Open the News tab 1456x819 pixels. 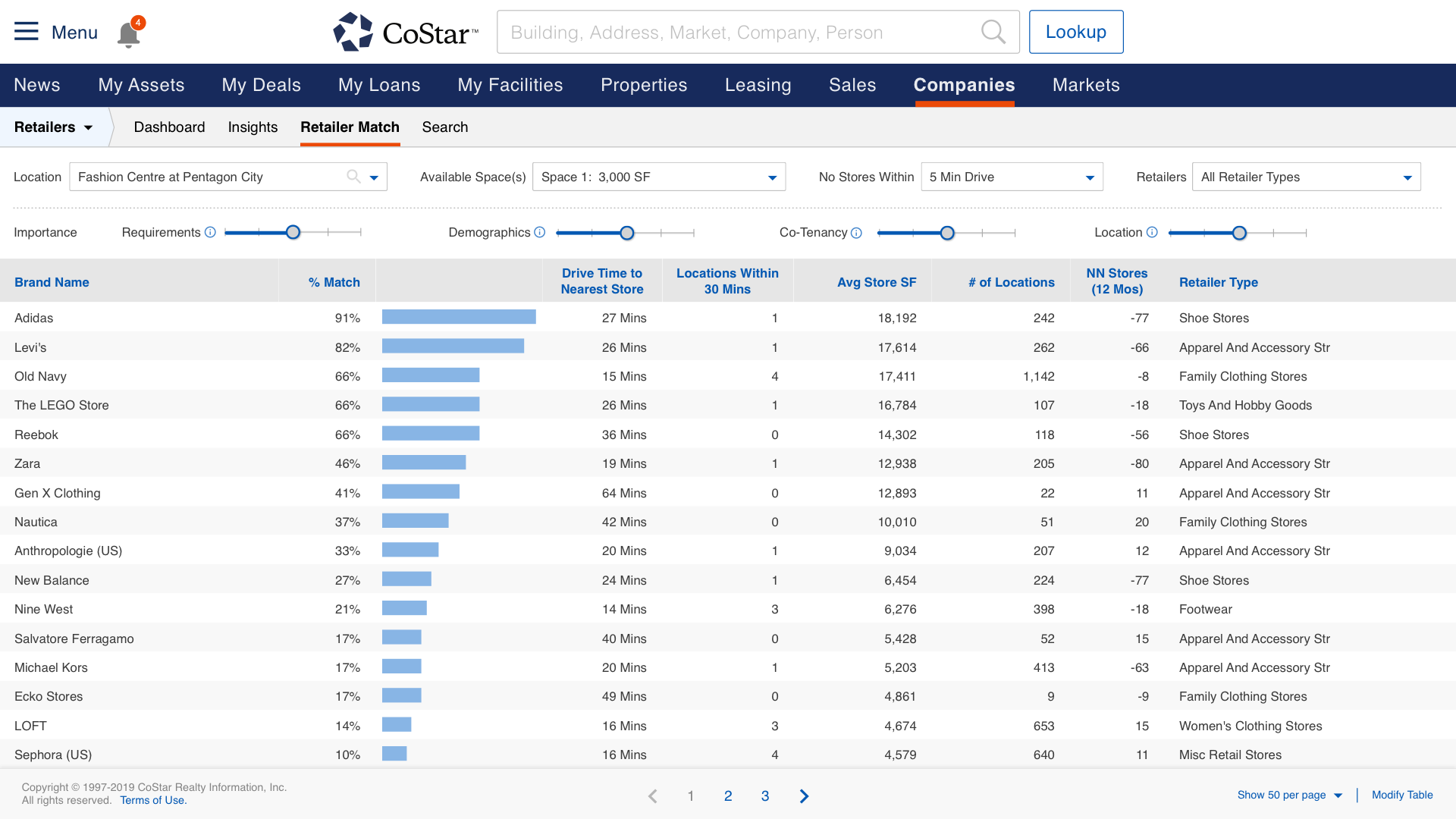click(x=37, y=85)
